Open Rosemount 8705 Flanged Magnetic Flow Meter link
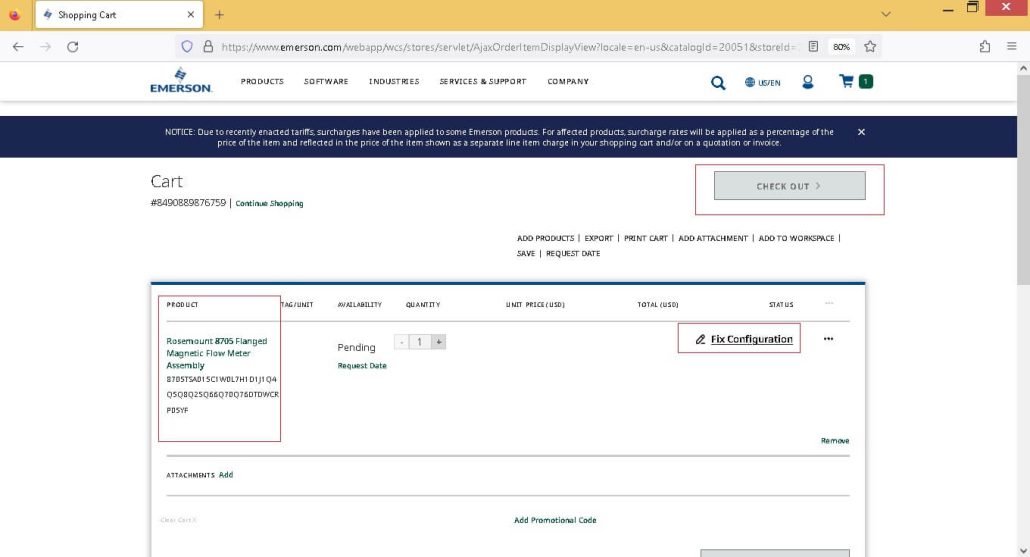This screenshot has width=1030, height=557. (x=217, y=353)
